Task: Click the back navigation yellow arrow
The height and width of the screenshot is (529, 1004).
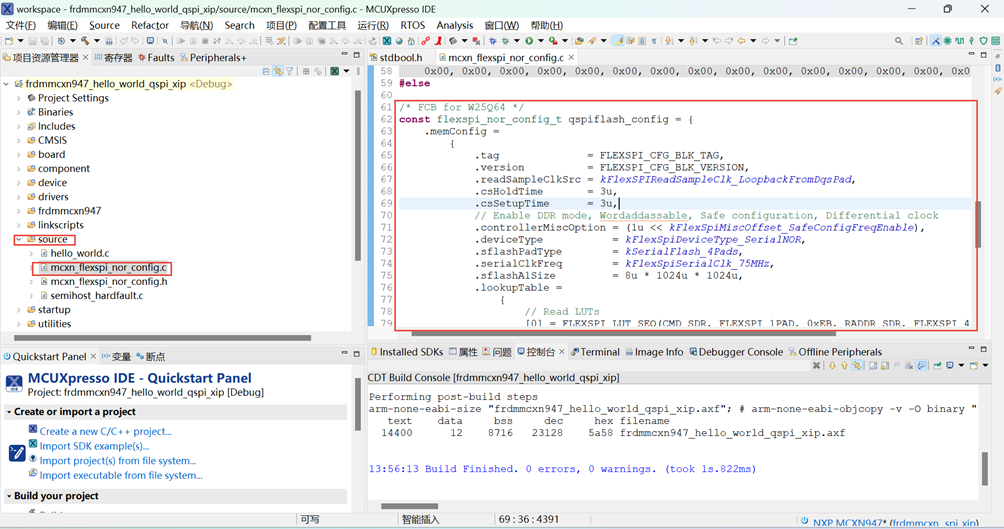Action: (x=741, y=41)
